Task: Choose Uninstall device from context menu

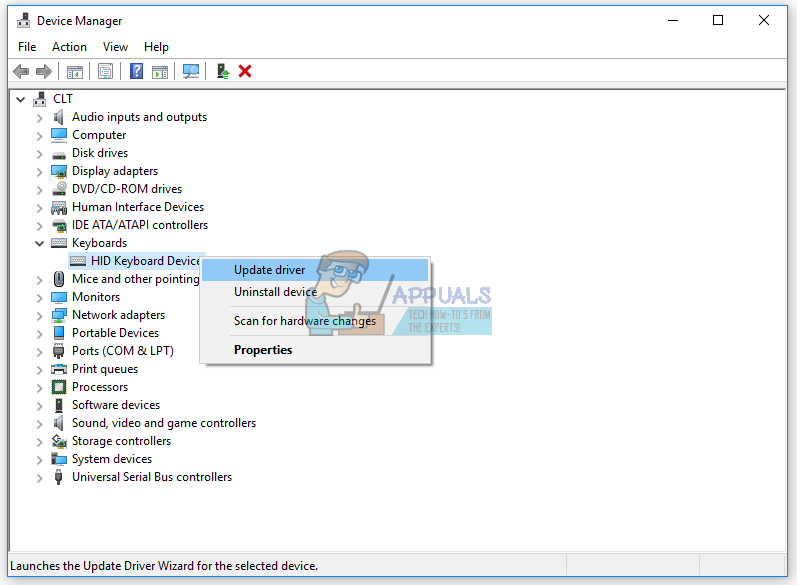Action: [315, 292]
